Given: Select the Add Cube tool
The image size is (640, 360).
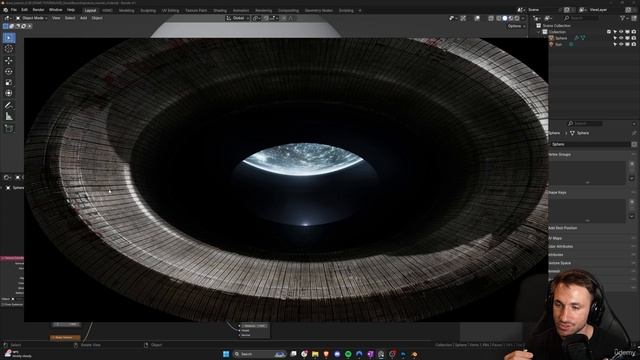Looking at the screenshot, I should click(9, 129).
